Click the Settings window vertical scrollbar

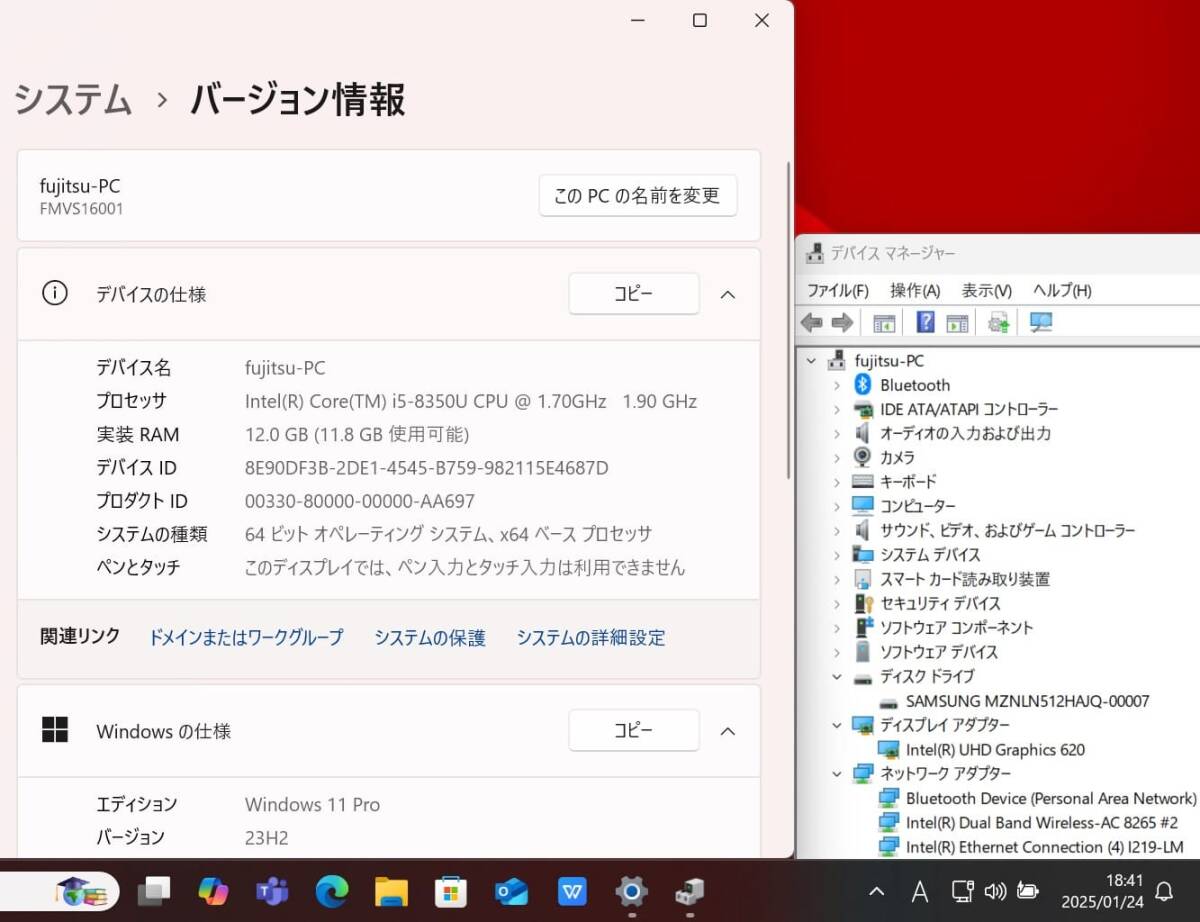pos(789,320)
